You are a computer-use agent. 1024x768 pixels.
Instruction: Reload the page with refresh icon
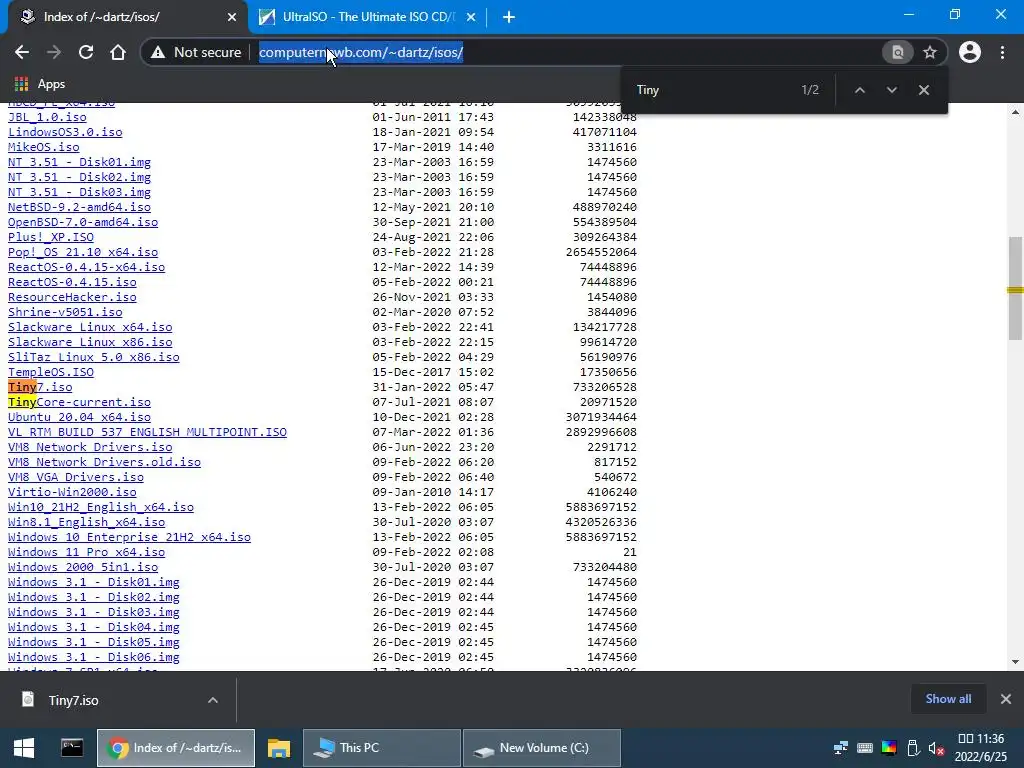pos(86,52)
